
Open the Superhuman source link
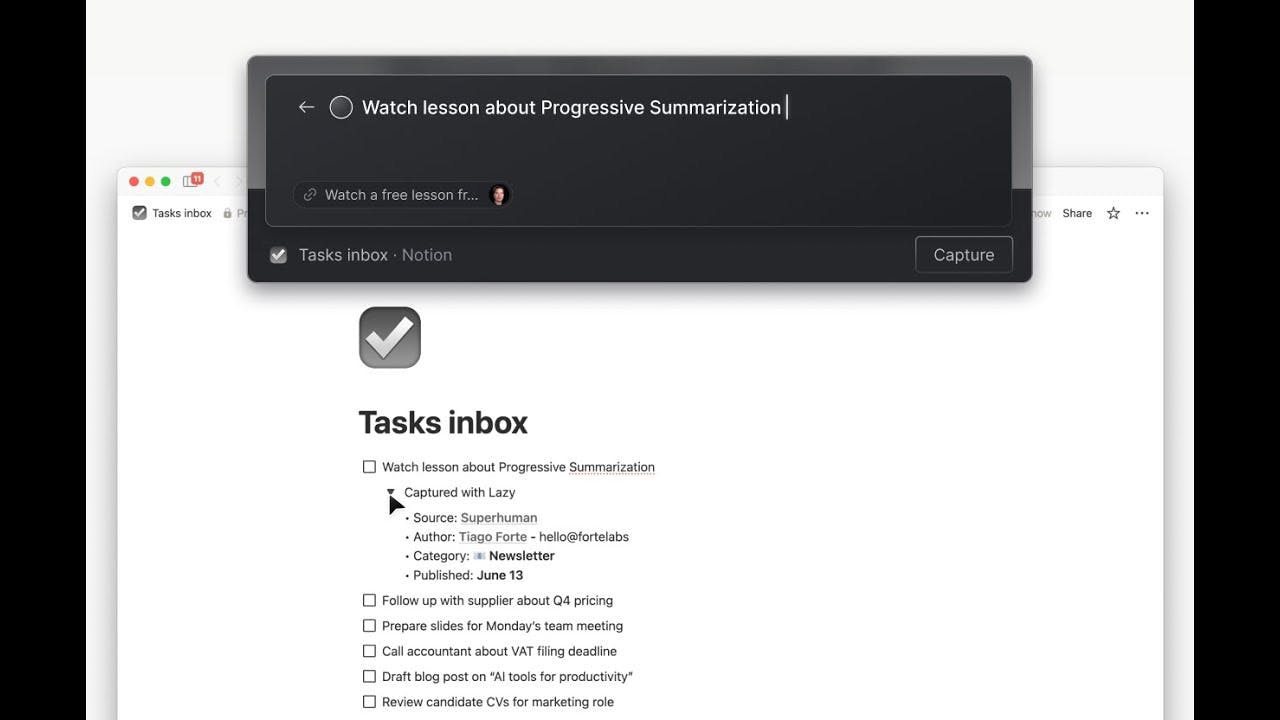[x=499, y=518]
